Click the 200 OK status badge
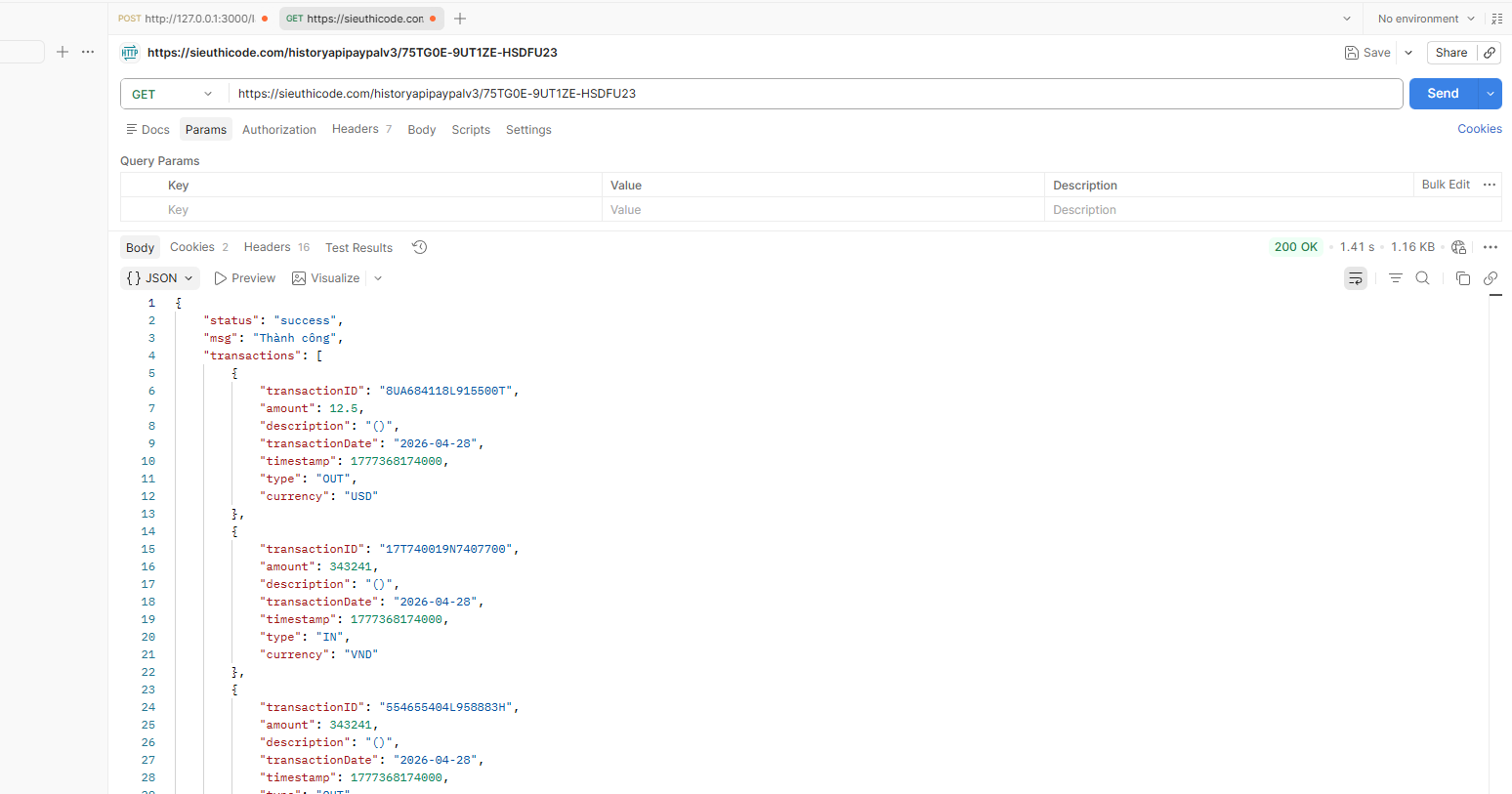Screen dimensions: 1512x794 (x=1296, y=247)
